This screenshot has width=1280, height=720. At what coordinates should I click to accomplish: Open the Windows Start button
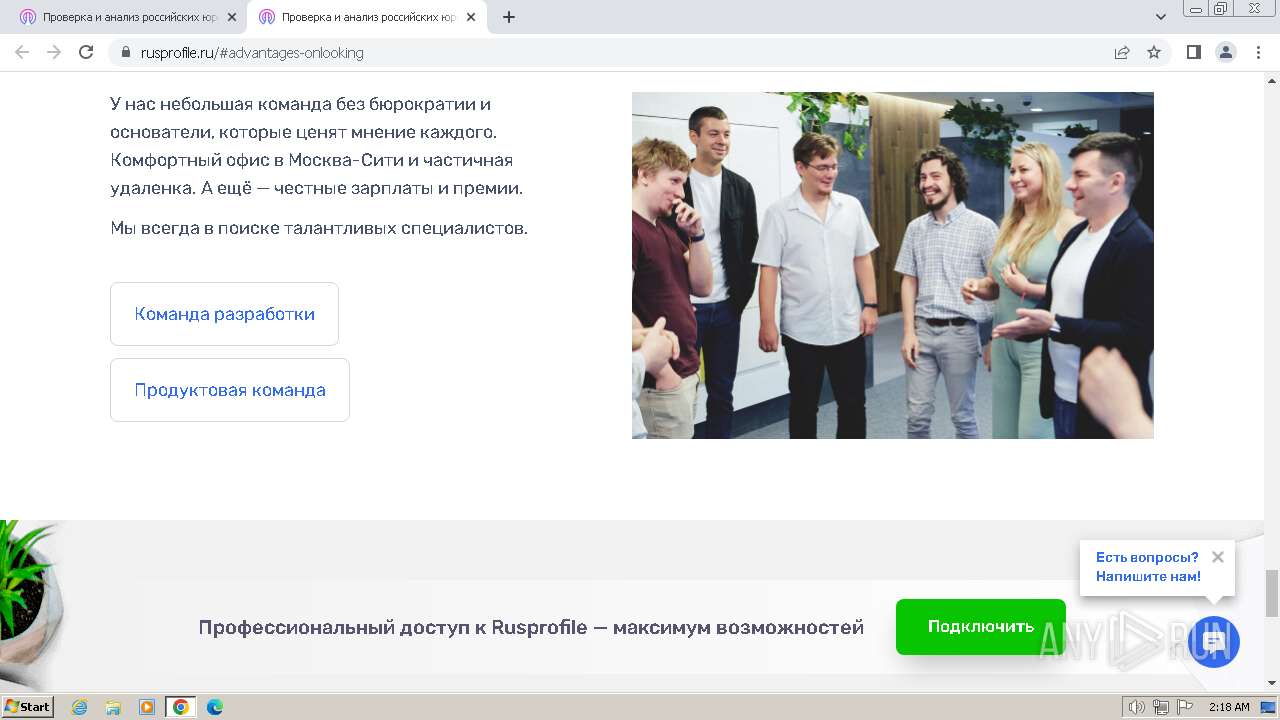(x=28, y=706)
